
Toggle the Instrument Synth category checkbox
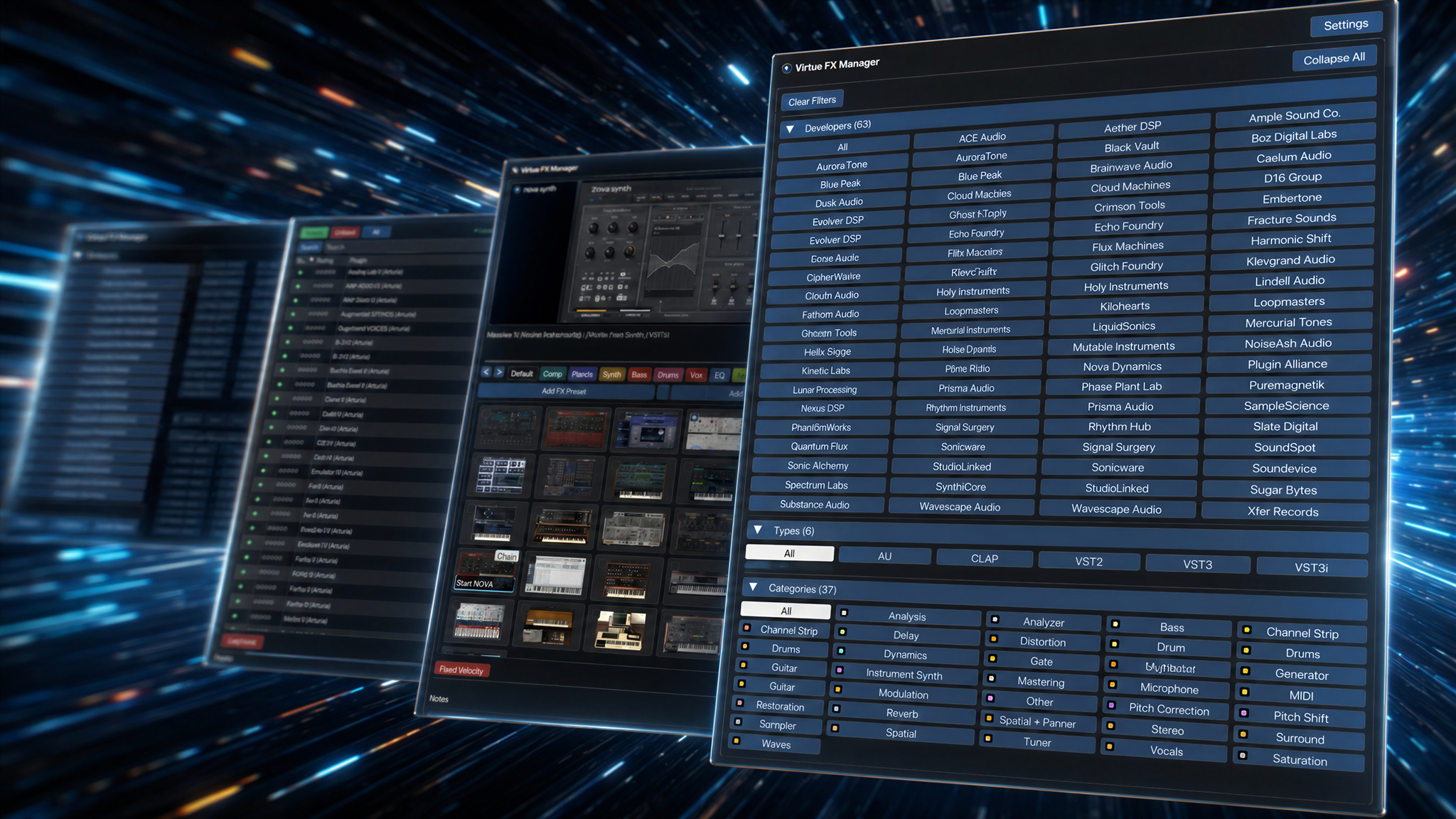[840, 670]
